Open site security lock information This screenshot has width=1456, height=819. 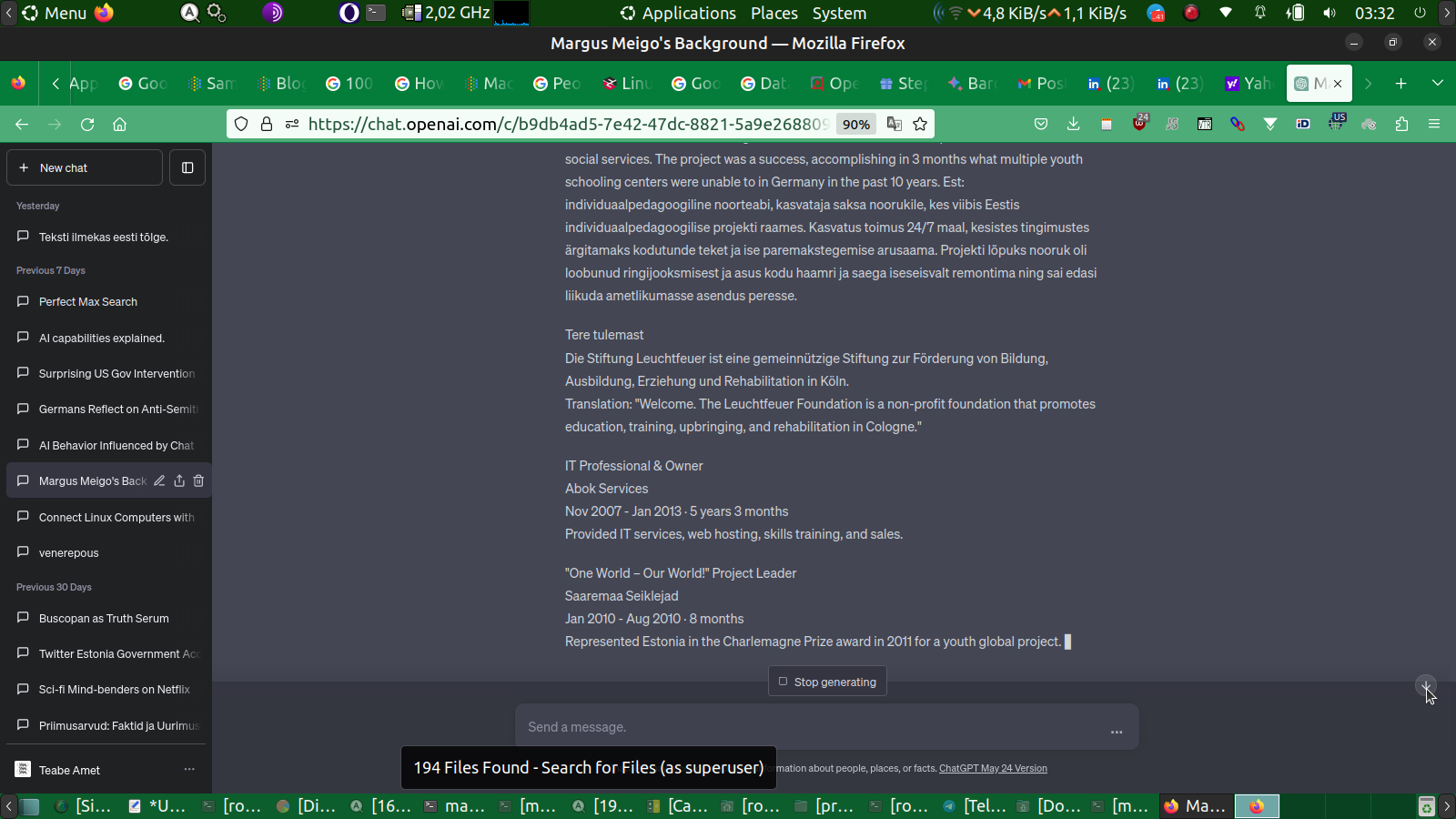click(267, 124)
